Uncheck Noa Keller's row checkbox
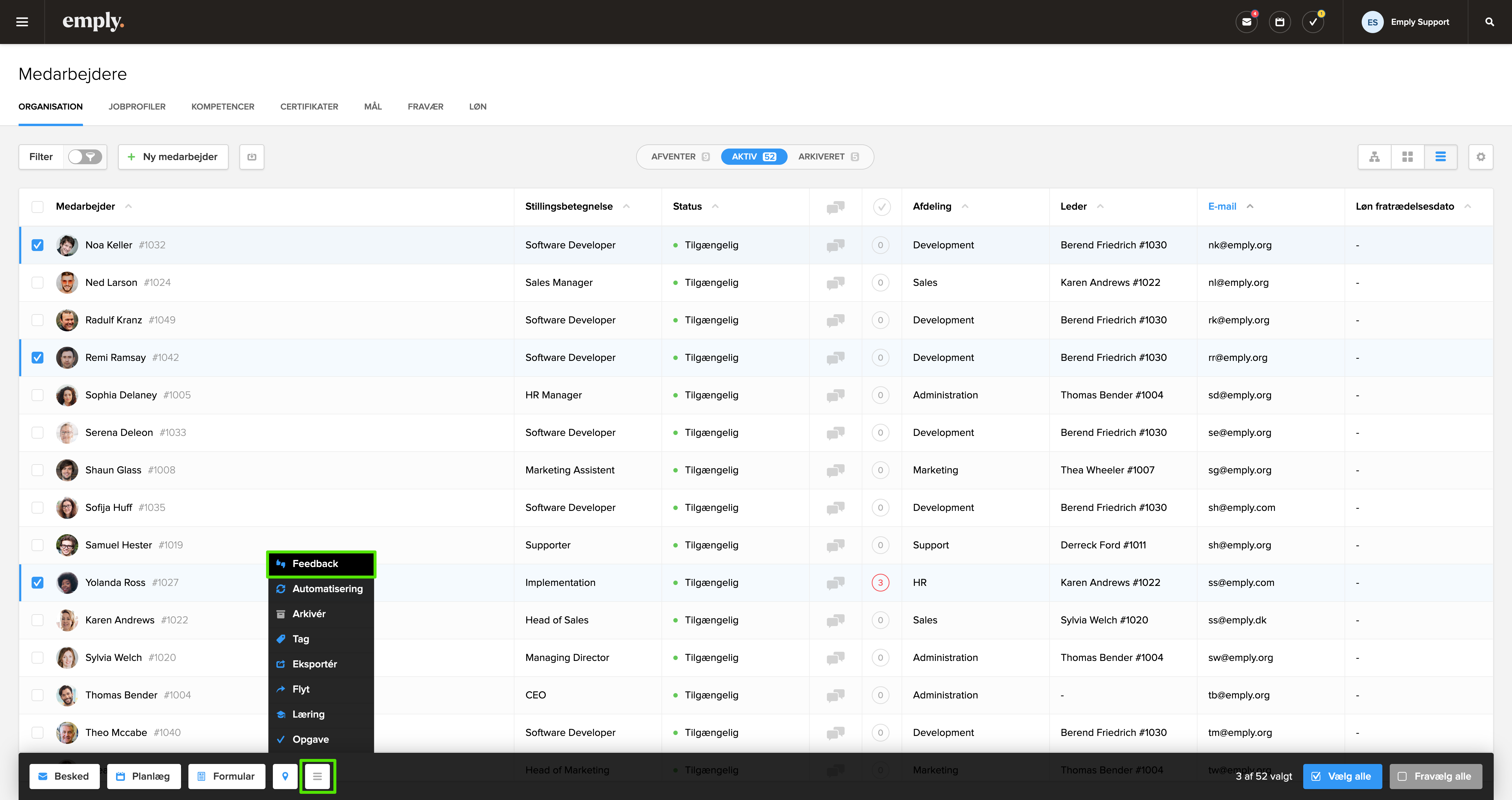1512x800 pixels. tap(38, 245)
